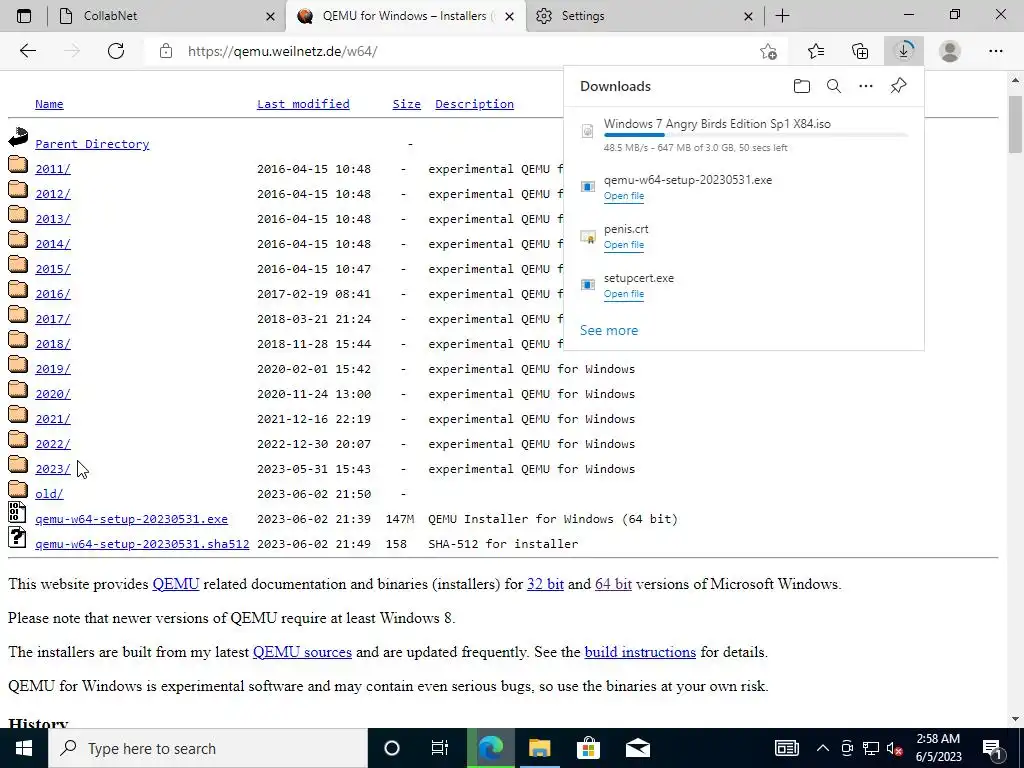Screen dimensions: 1024x768
Task: Click the 2017/ folder icon
Action: pos(18,314)
